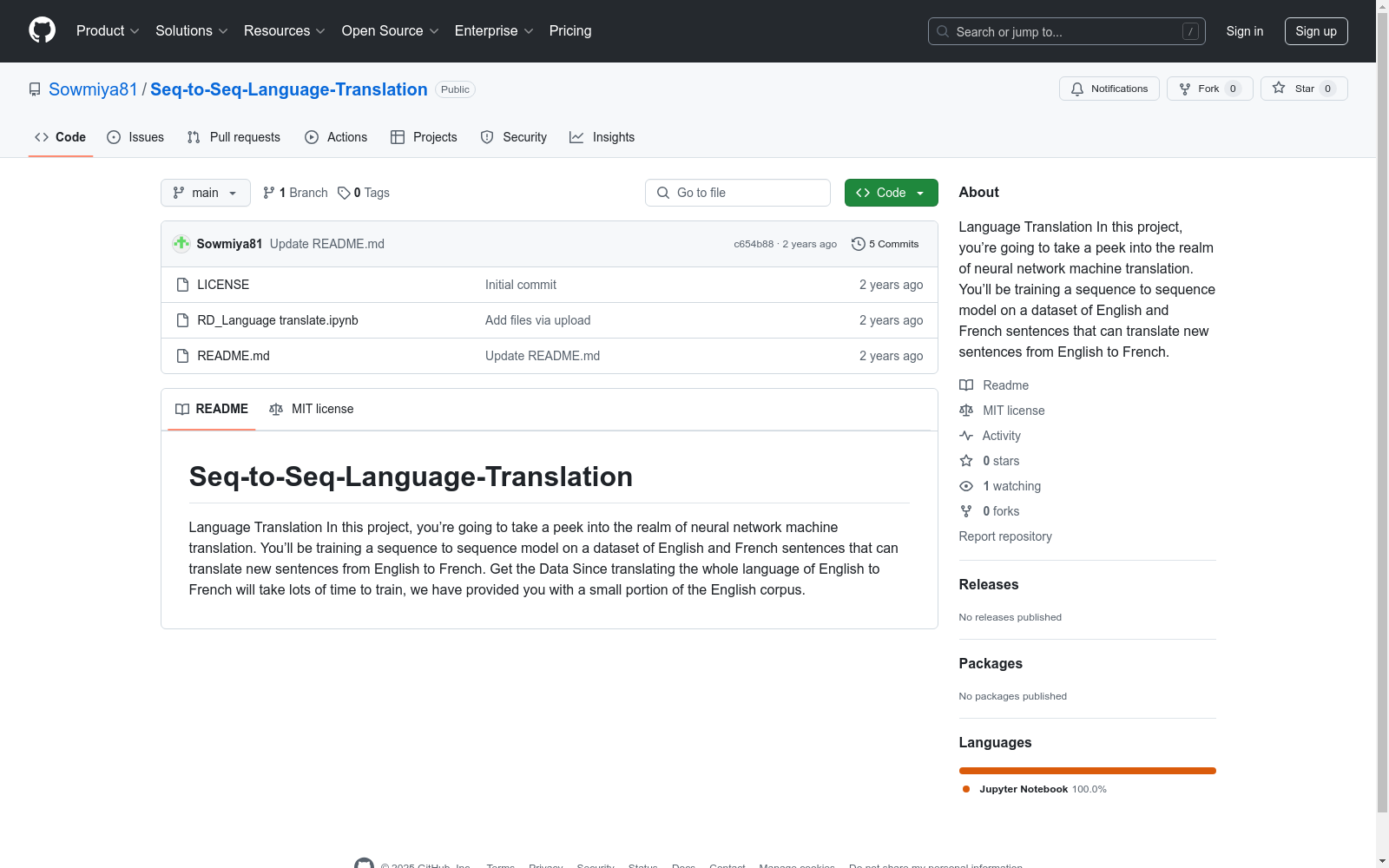Click the Pull requests icon
The width and height of the screenshot is (1389, 868).
(194, 137)
